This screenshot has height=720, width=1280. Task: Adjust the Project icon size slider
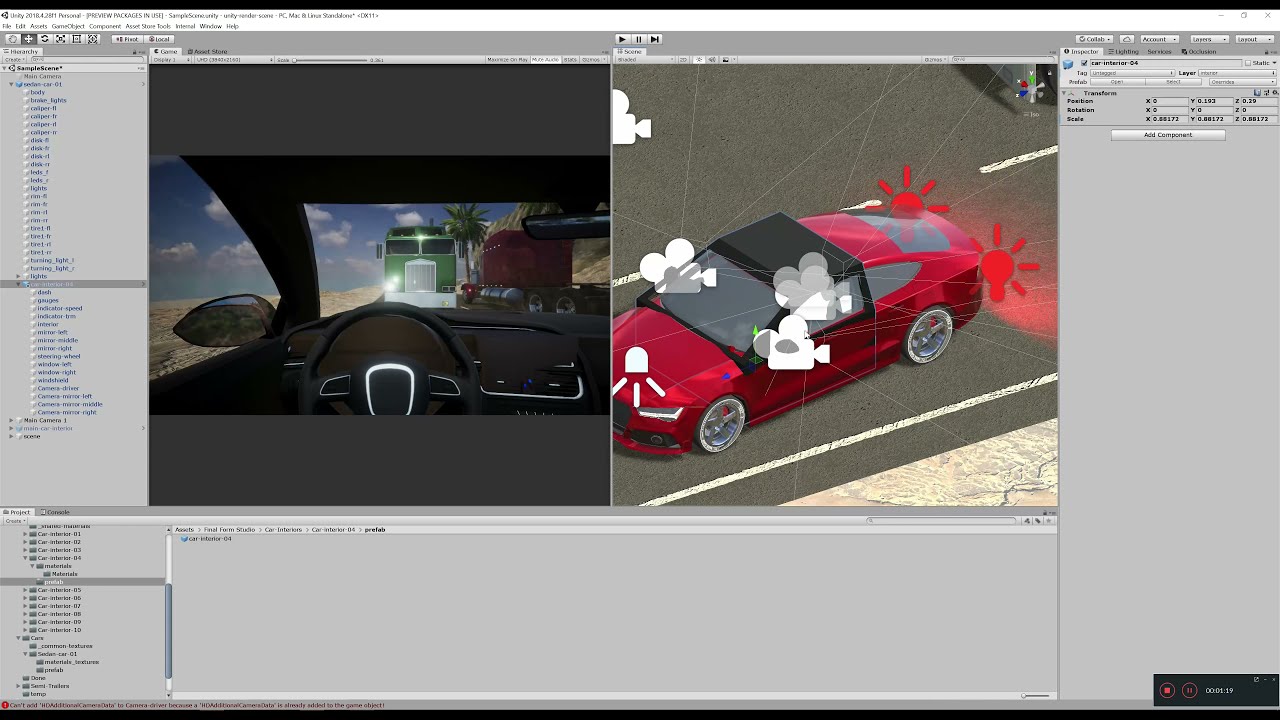click(1035, 696)
